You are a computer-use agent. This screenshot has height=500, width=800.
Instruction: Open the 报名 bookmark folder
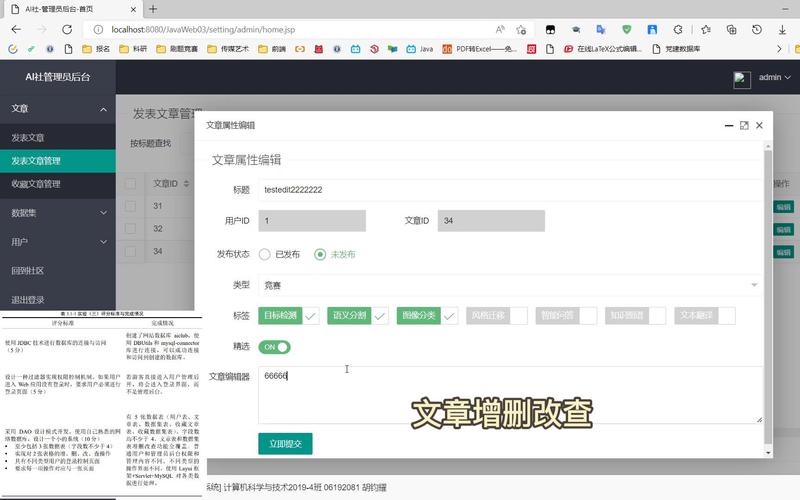[96, 49]
